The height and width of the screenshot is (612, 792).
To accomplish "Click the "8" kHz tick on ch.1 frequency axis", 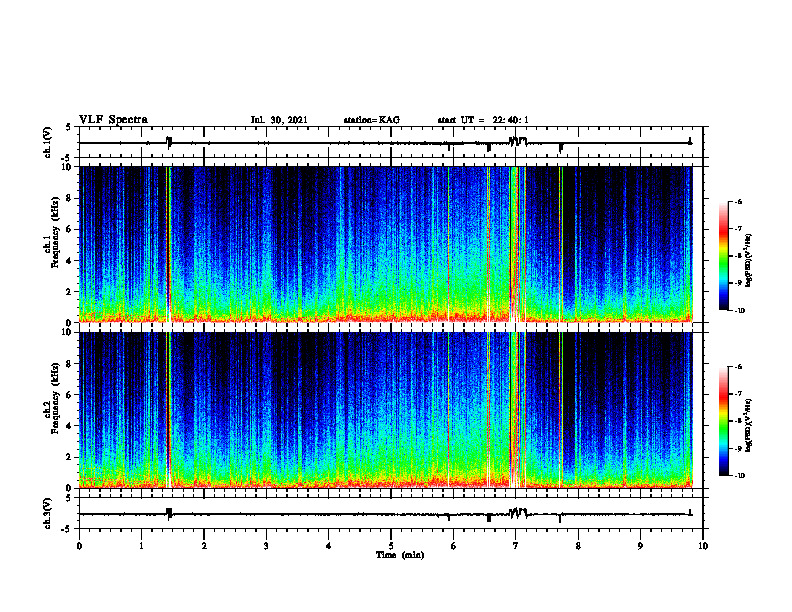I will 70,198.
